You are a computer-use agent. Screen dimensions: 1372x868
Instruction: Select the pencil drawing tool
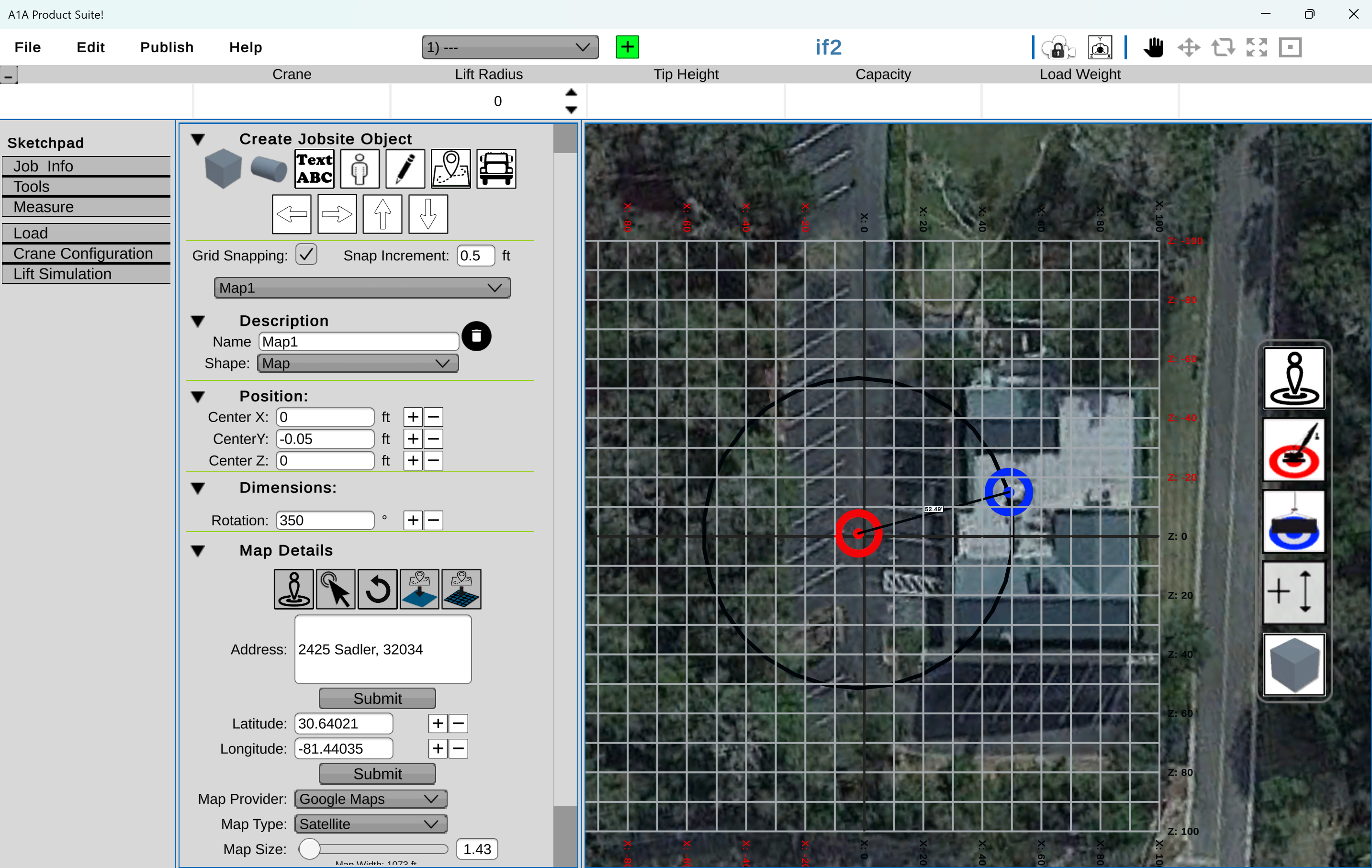click(405, 168)
